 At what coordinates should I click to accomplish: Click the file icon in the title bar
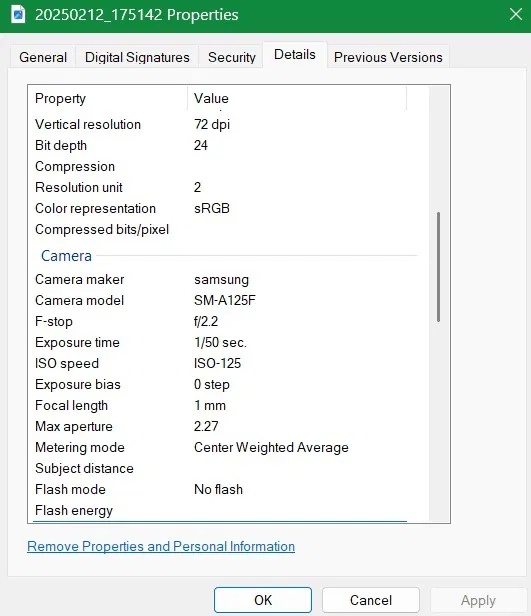18,15
